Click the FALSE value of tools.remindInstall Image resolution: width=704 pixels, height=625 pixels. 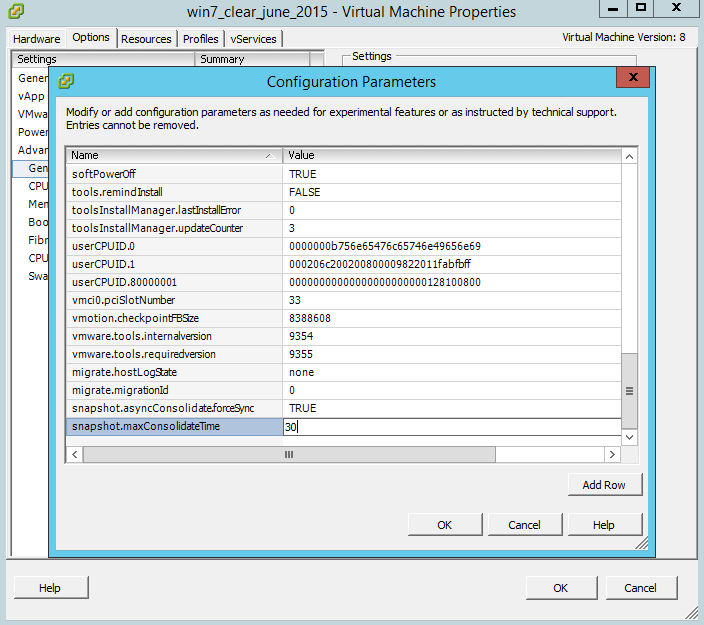tap(304, 192)
